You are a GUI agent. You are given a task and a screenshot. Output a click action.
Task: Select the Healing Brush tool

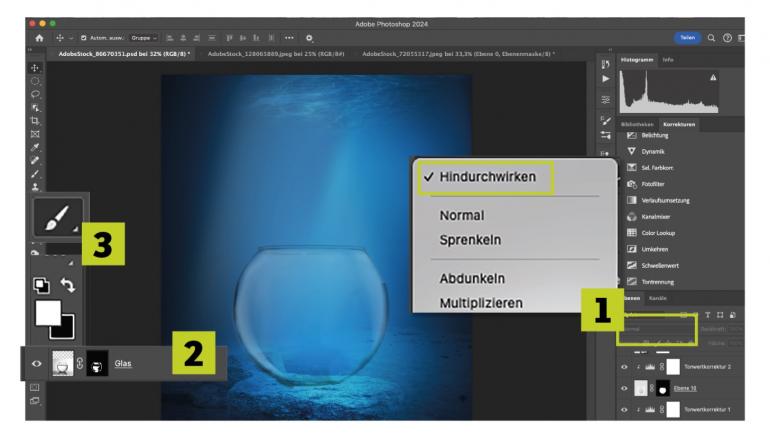click(35, 161)
